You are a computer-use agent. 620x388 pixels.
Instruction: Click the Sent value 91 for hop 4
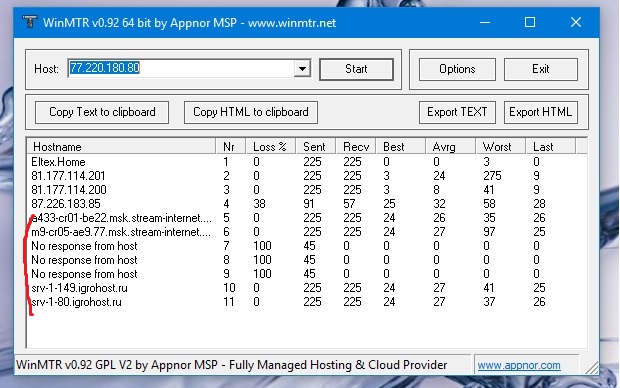(x=309, y=204)
